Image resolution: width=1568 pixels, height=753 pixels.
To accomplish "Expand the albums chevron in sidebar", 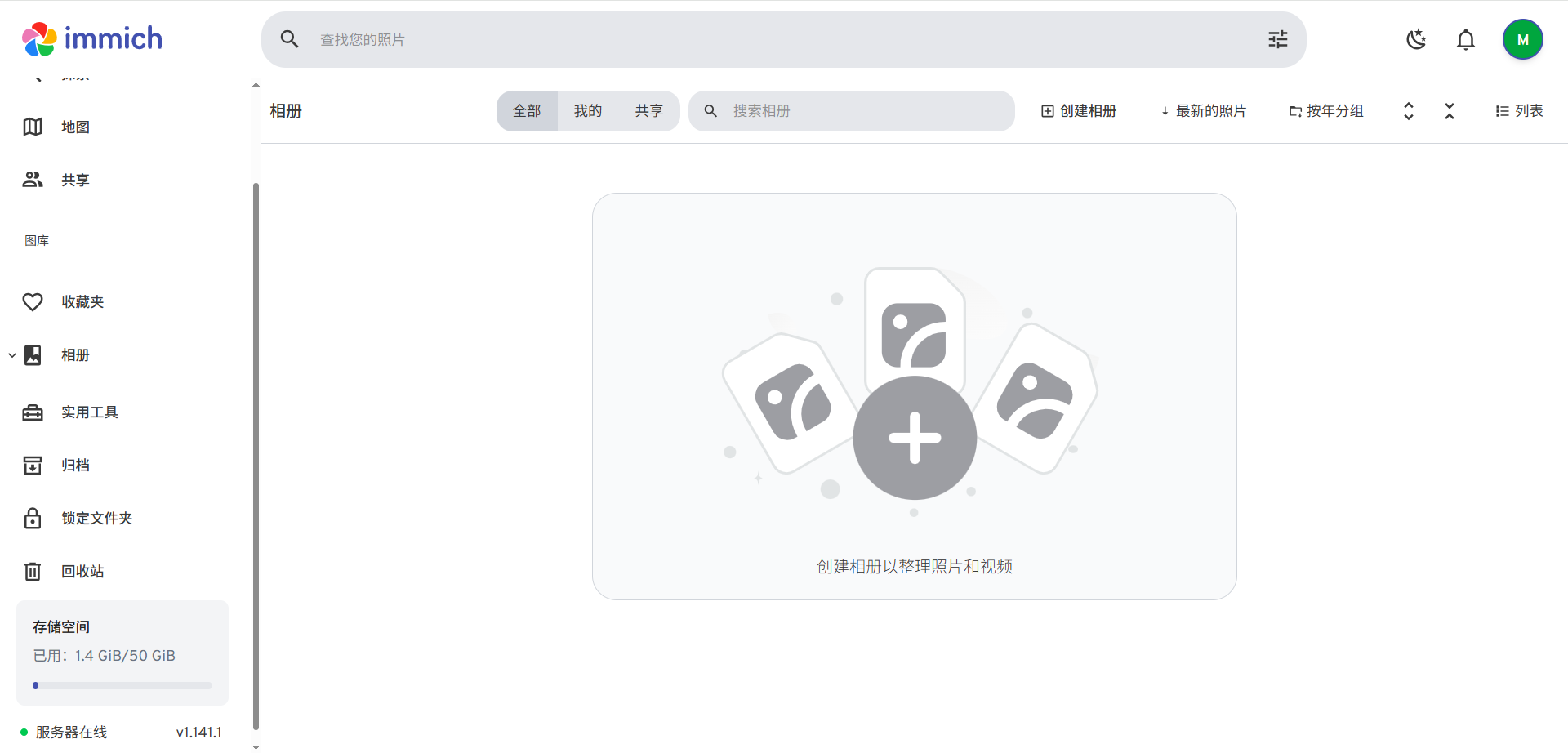I will coord(12,355).
